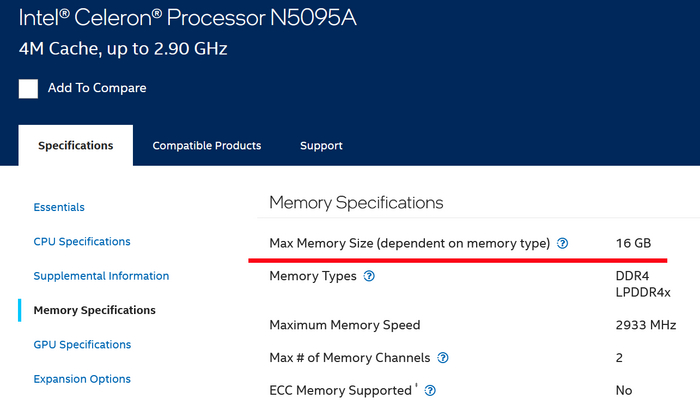Image resolution: width=700 pixels, height=404 pixels.
Task: Go to GPU Specifications section
Action: (x=82, y=345)
